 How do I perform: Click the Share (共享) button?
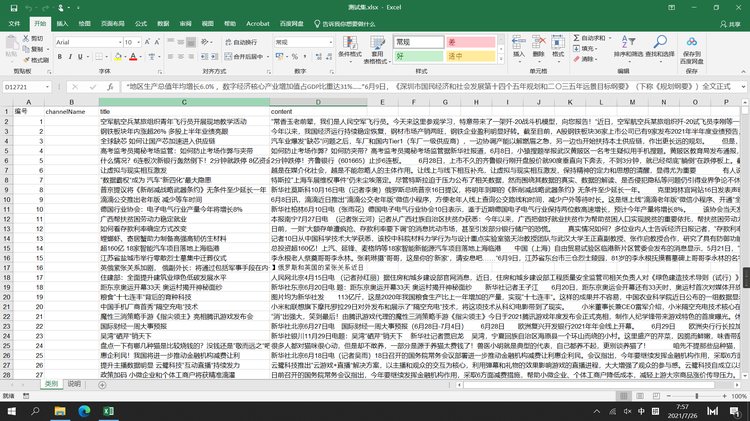click(x=730, y=24)
